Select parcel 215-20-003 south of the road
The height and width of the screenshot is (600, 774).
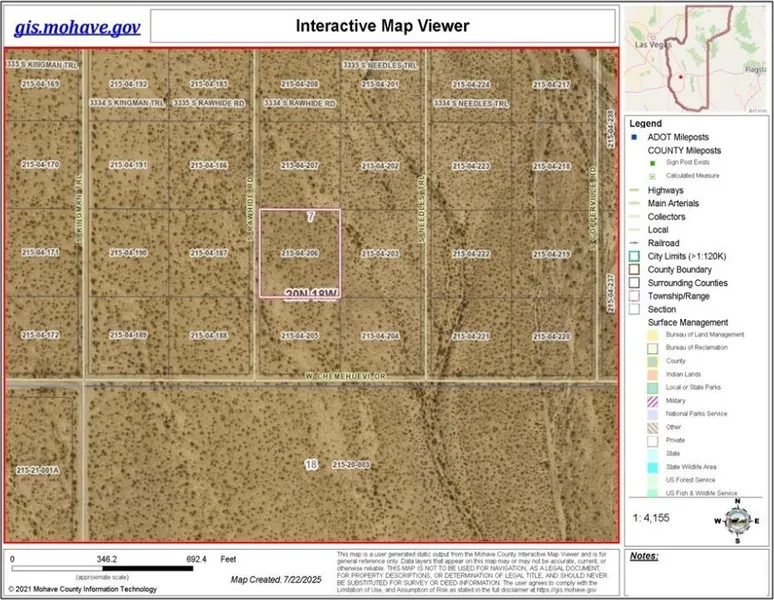[x=351, y=464]
